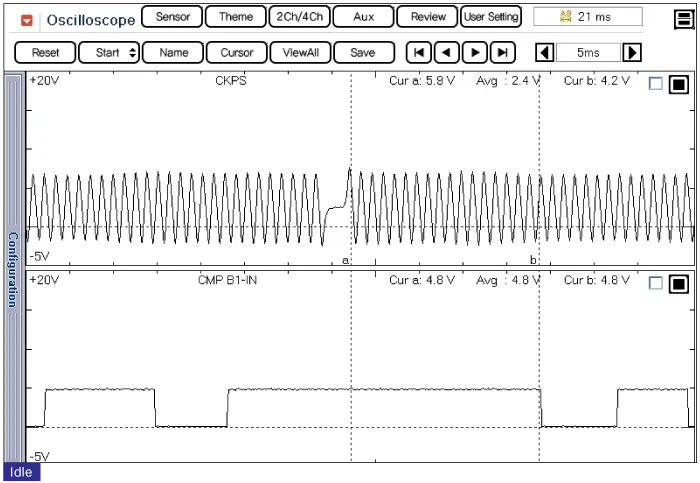Open the top-right panel menu icon
Screen dimensions: 700x483
(683, 17)
